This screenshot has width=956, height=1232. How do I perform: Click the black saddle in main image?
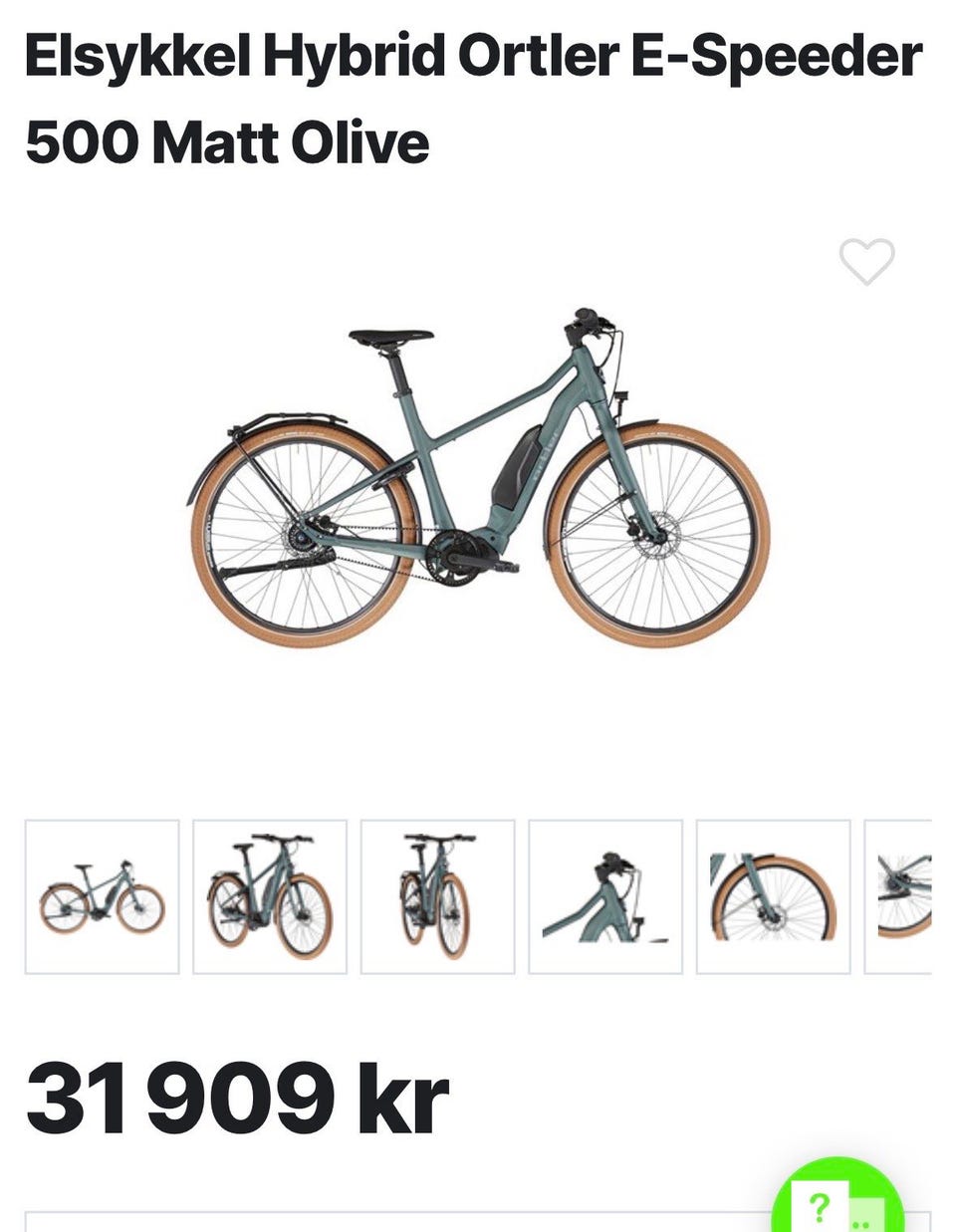pos(390,339)
